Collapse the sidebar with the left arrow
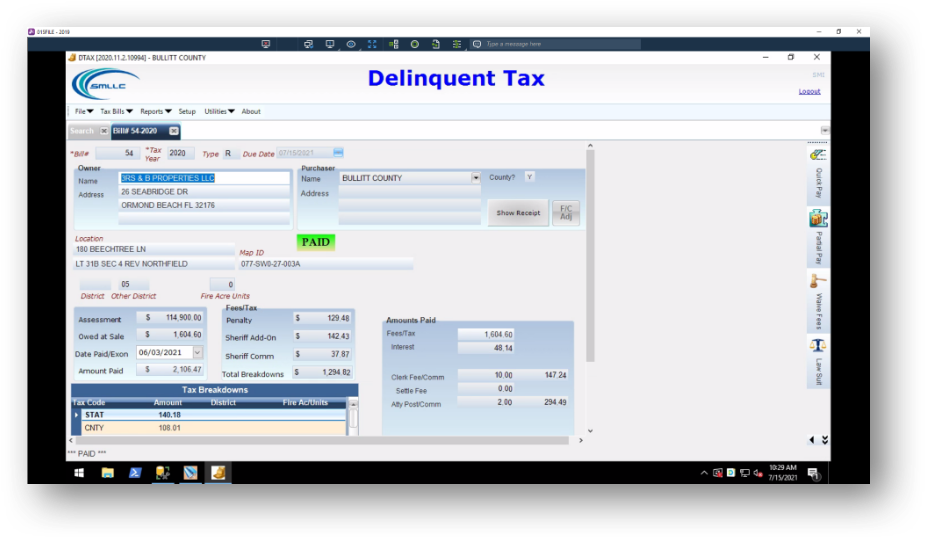926x540 pixels. click(811, 440)
